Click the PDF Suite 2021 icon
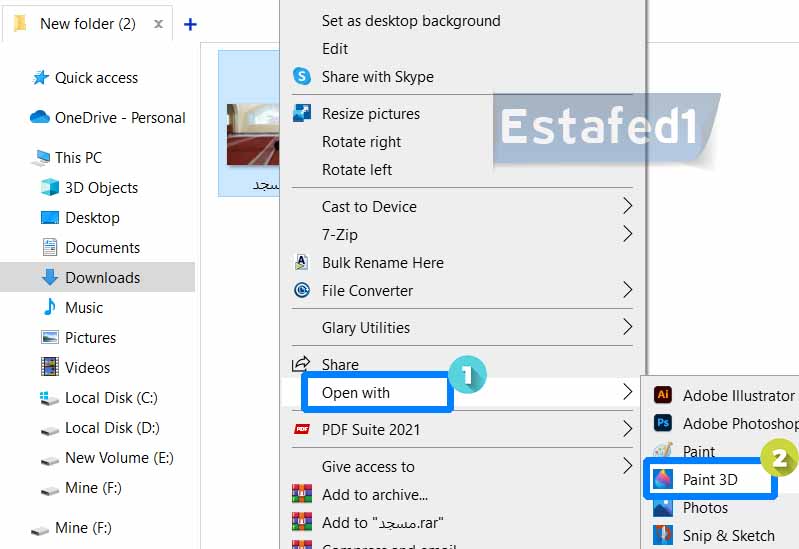This screenshot has width=799, height=549. tap(302, 429)
